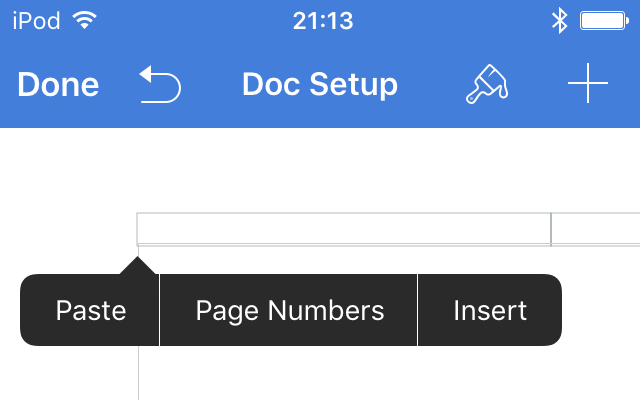Undo the last action with the arrow icon
The height and width of the screenshot is (400, 640).
pyautogui.click(x=160, y=84)
